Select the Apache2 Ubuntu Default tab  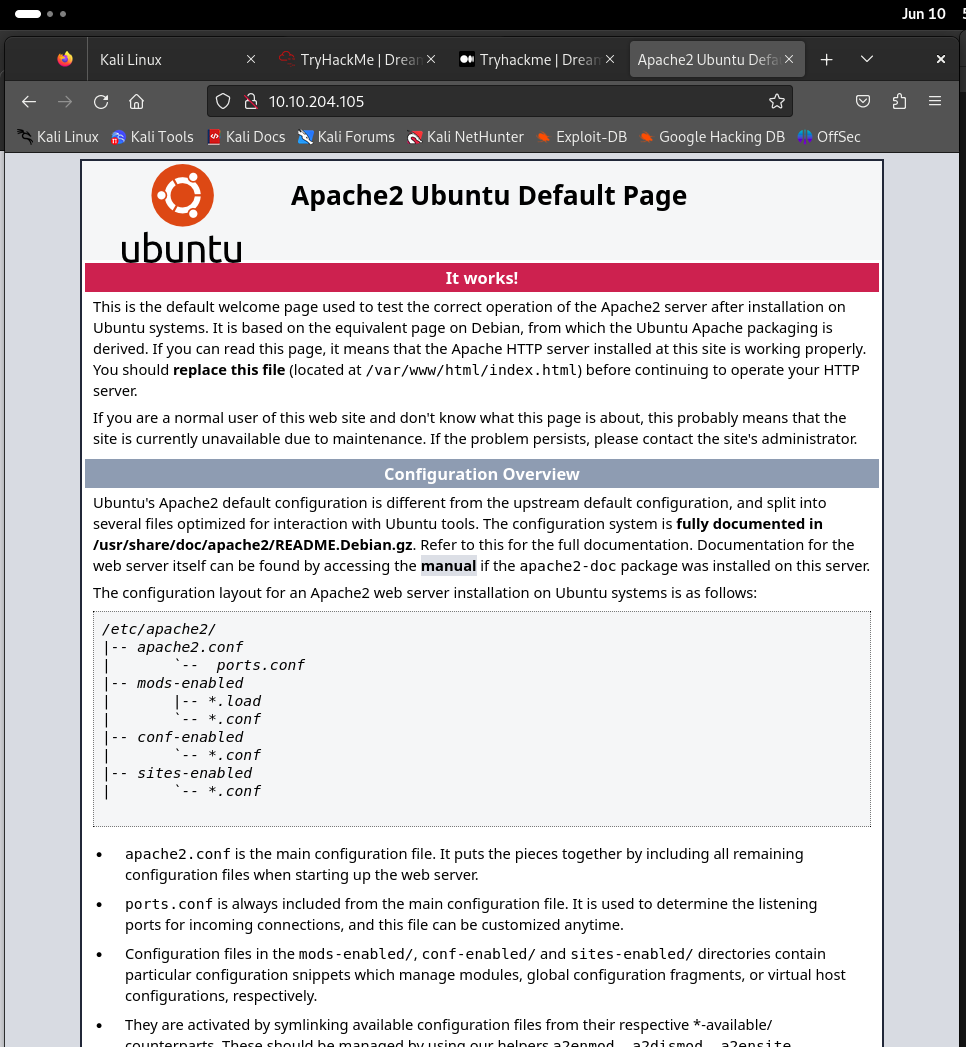click(x=717, y=59)
